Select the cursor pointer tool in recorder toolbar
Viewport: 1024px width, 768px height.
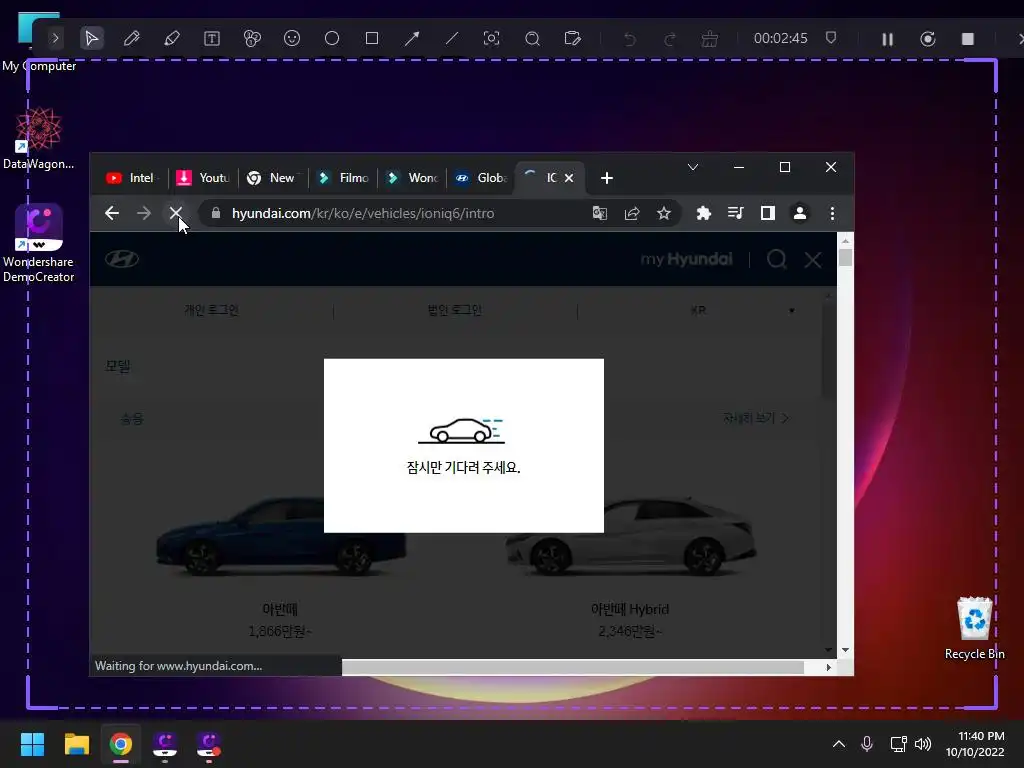[x=91, y=39]
